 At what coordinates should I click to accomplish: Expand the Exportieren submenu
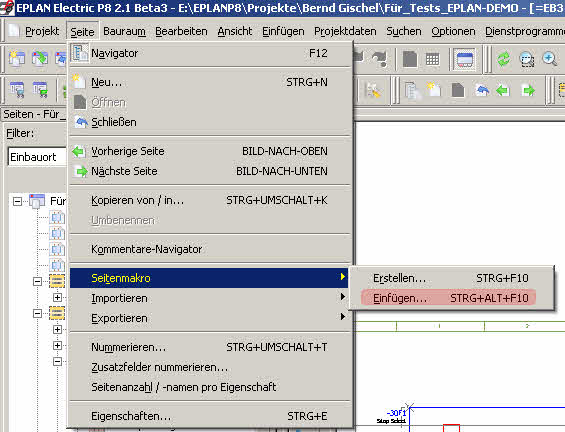tap(209, 319)
